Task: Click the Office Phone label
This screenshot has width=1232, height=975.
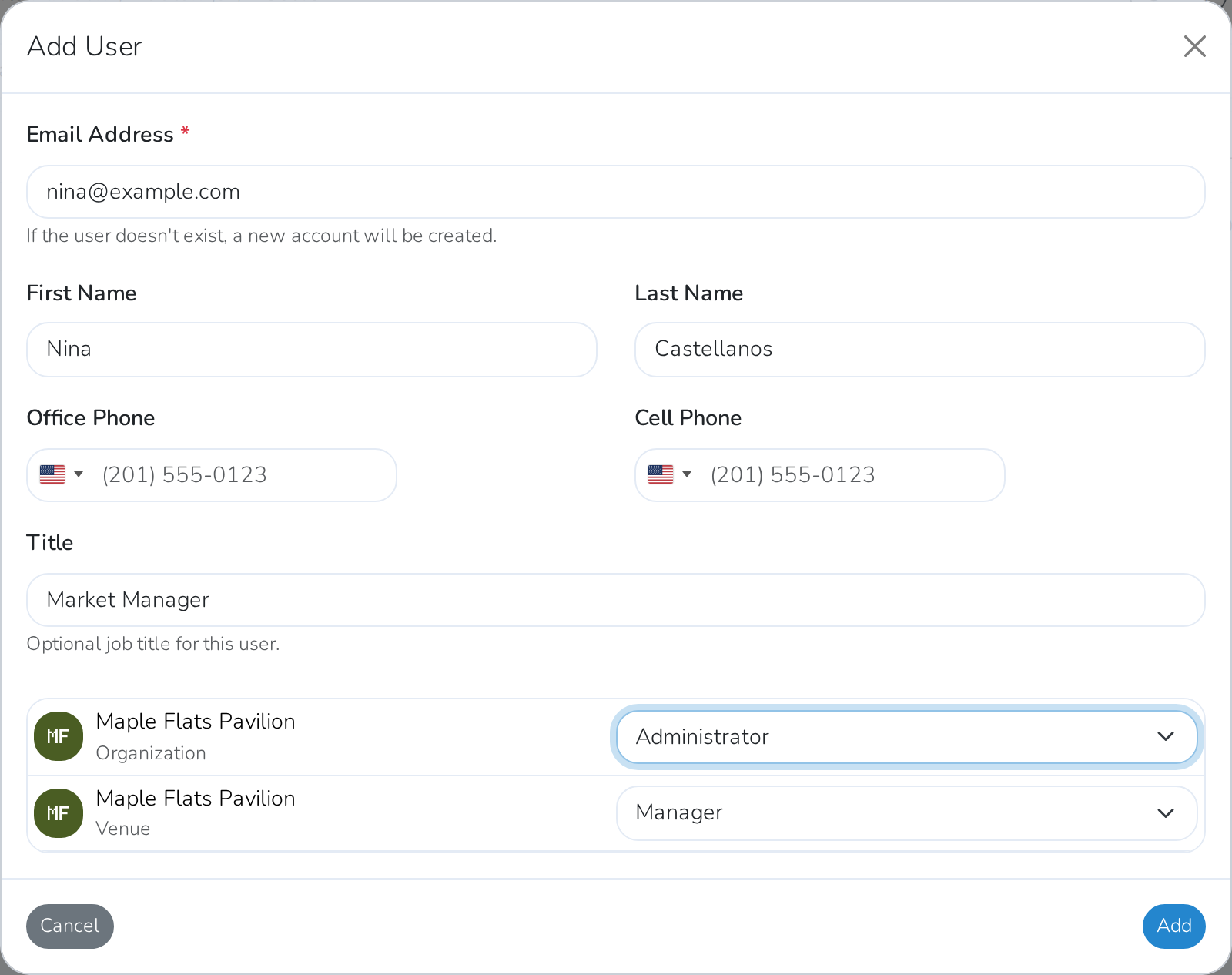Action: (x=91, y=418)
